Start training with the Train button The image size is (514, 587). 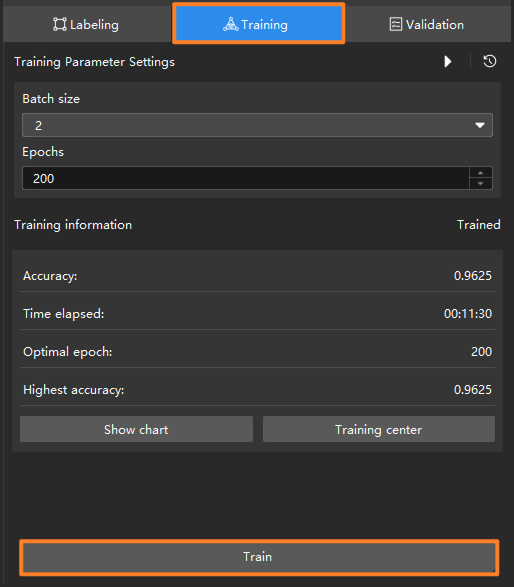(259, 557)
